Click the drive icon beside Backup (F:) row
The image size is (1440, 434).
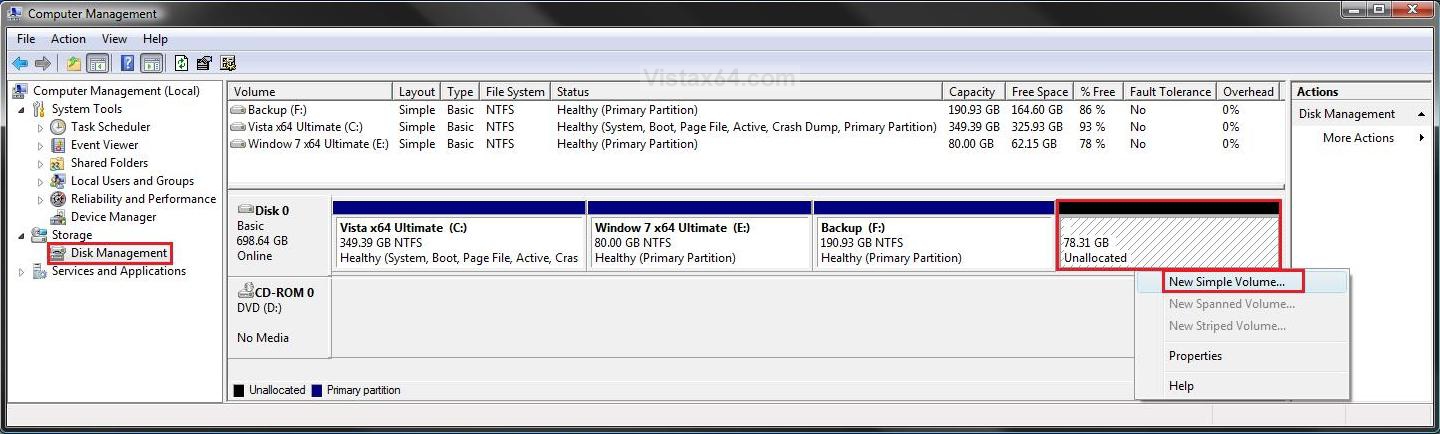[238, 110]
